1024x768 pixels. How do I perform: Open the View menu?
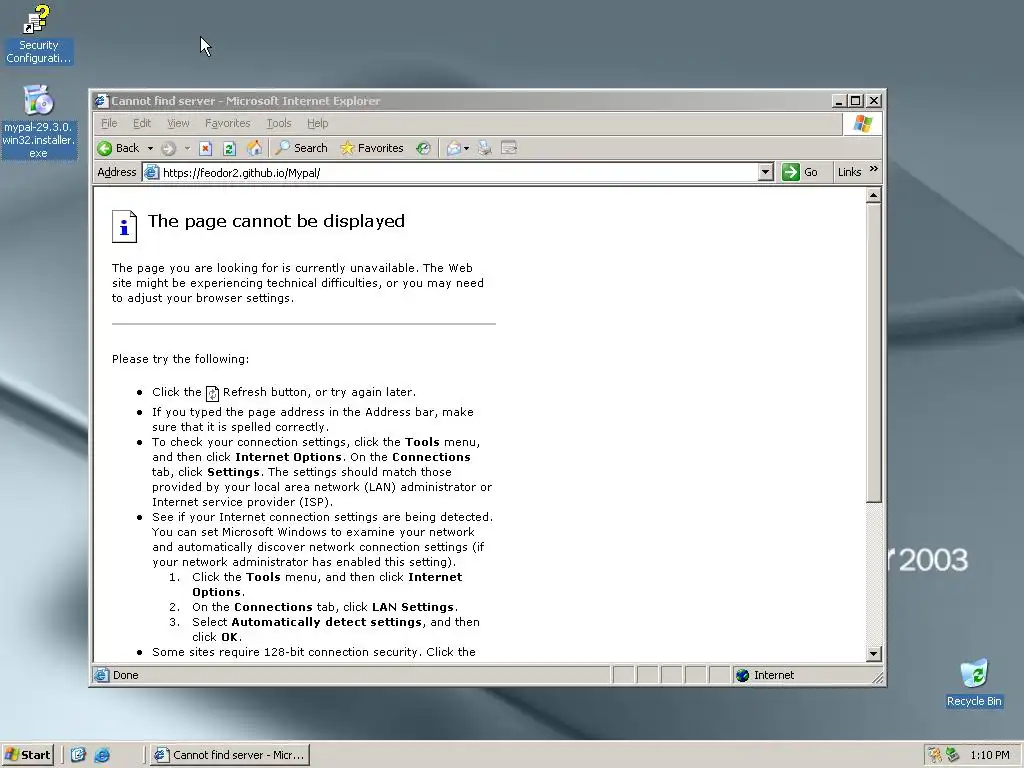178,123
